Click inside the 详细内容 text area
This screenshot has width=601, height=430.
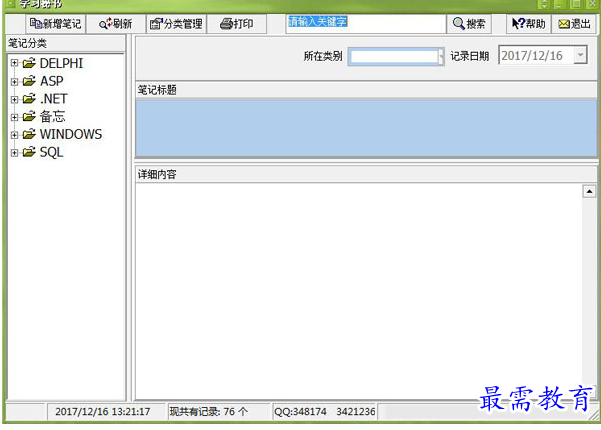[359, 291]
